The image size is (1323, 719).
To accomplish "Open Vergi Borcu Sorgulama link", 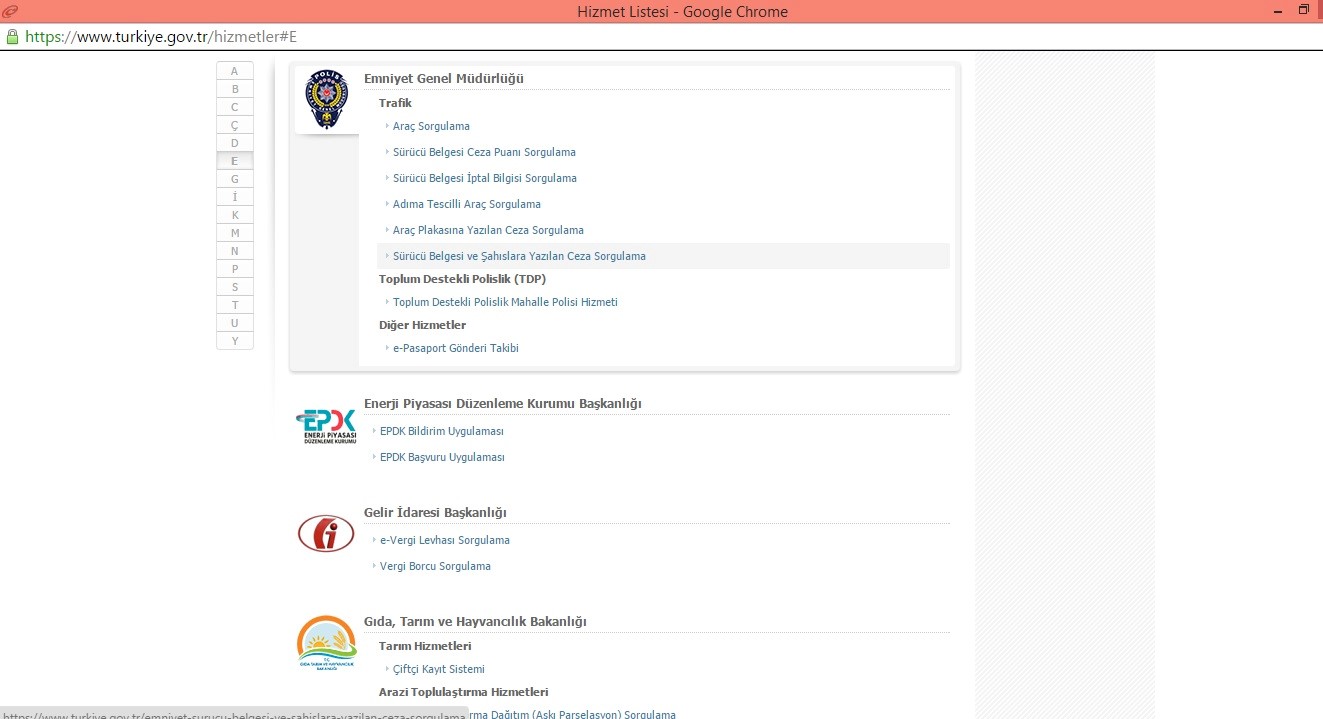I will tap(435, 566).
